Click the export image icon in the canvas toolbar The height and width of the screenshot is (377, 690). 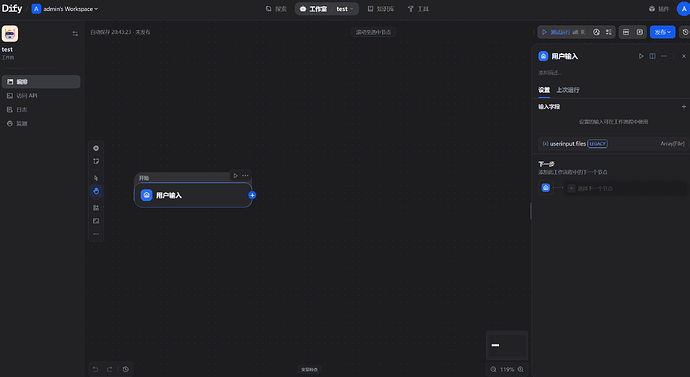pos(96,221)
